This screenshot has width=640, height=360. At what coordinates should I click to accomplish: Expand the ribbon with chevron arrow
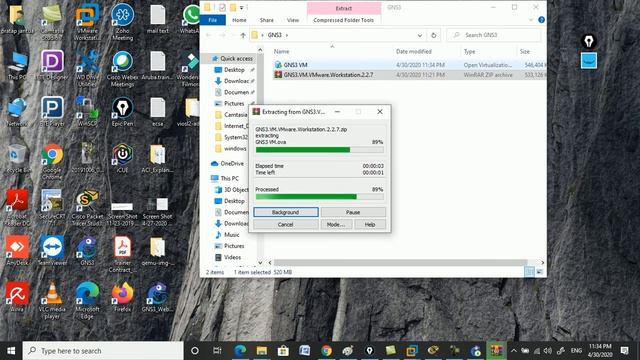(x=531, y=20)
